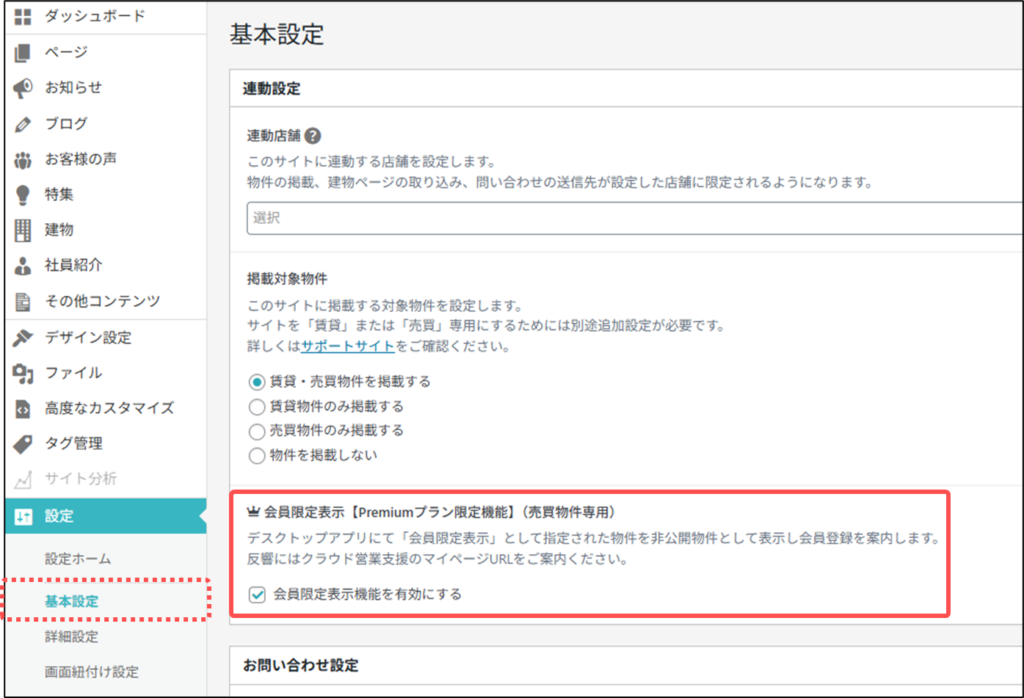Viewport: 1024px width, 698px height.
Task: Click the help icon next to 連動店舗
Action: pyautogui.click(x=313, y=136)
